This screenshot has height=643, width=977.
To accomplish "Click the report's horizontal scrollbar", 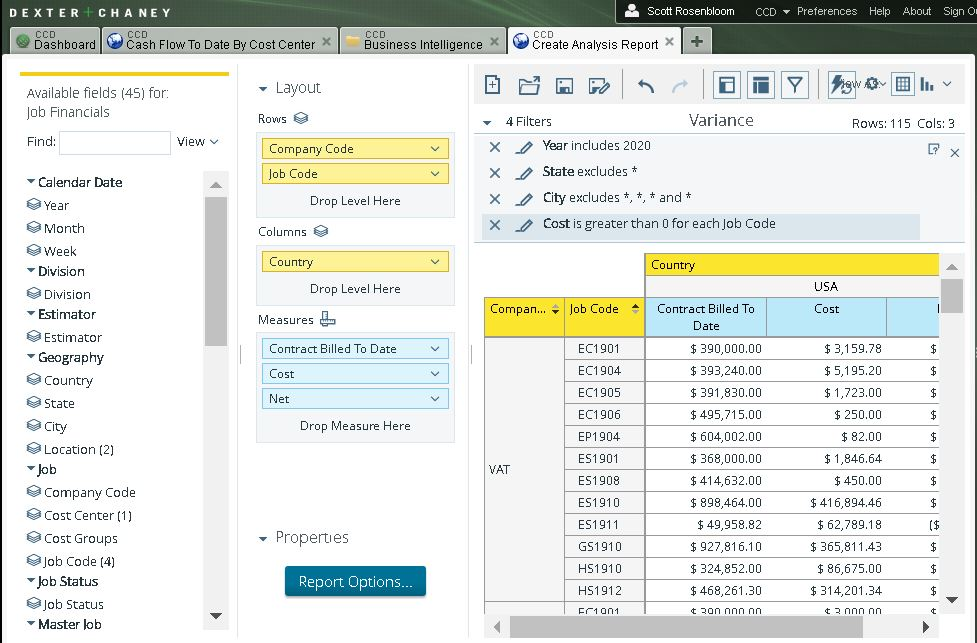I will (x=685, y=627).
